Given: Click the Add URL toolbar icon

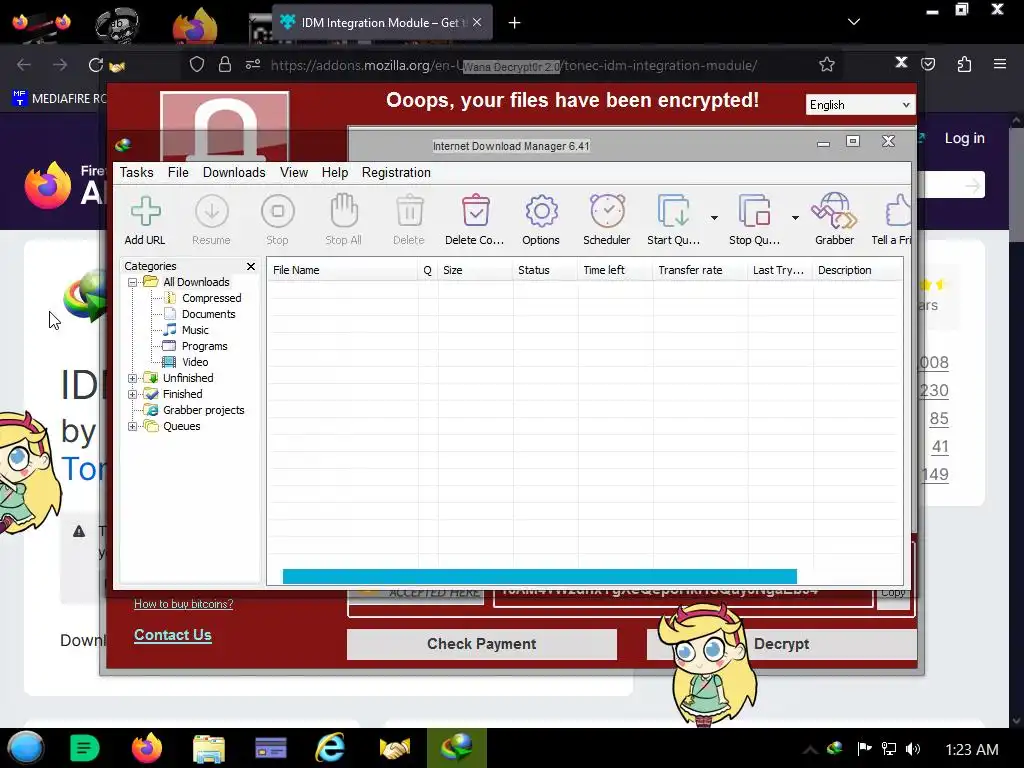Looking at the screenshot, I should (145, 212).
